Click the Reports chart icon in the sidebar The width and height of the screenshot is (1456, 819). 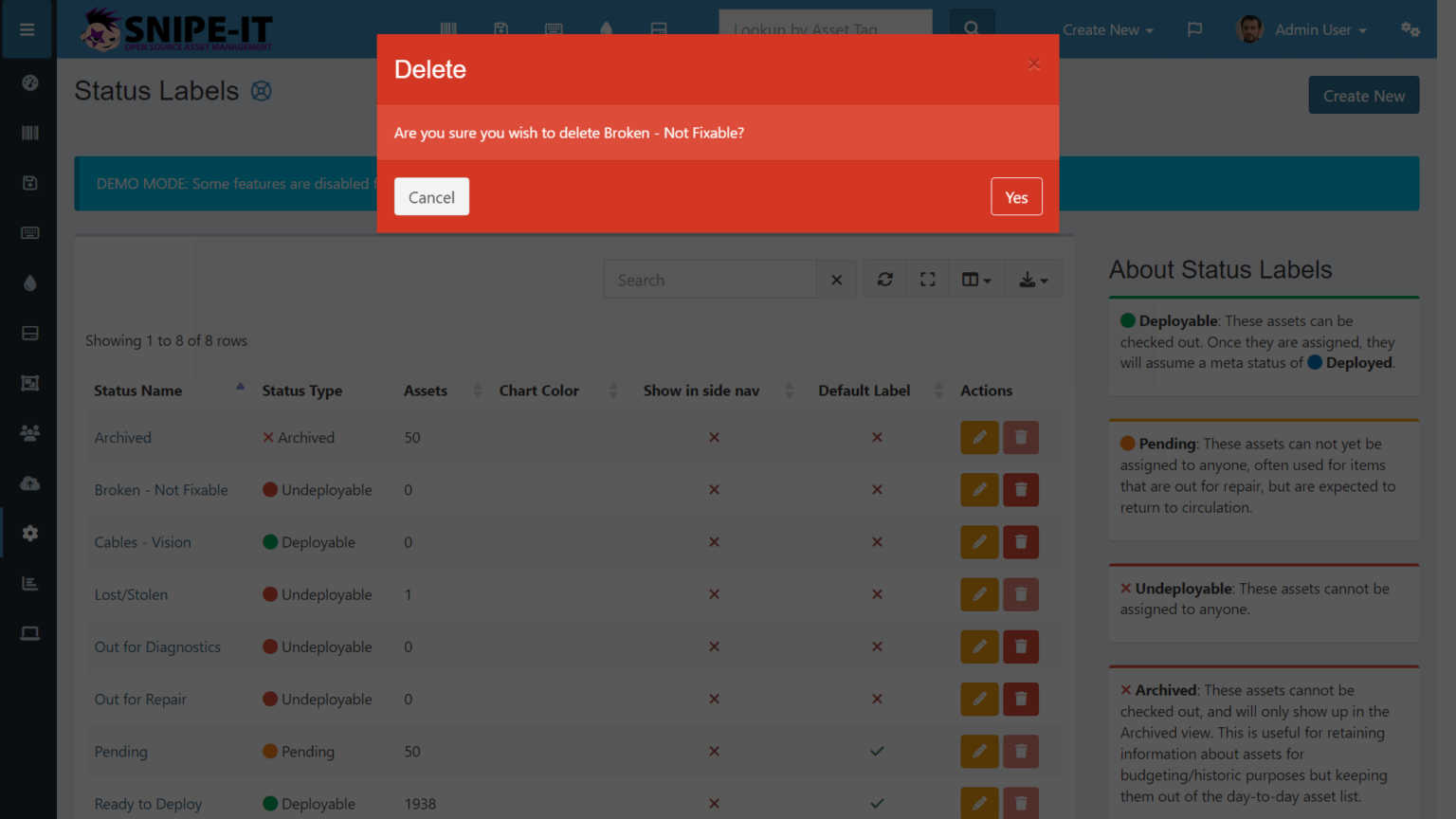pyautogui.click(x=28, y=582)
